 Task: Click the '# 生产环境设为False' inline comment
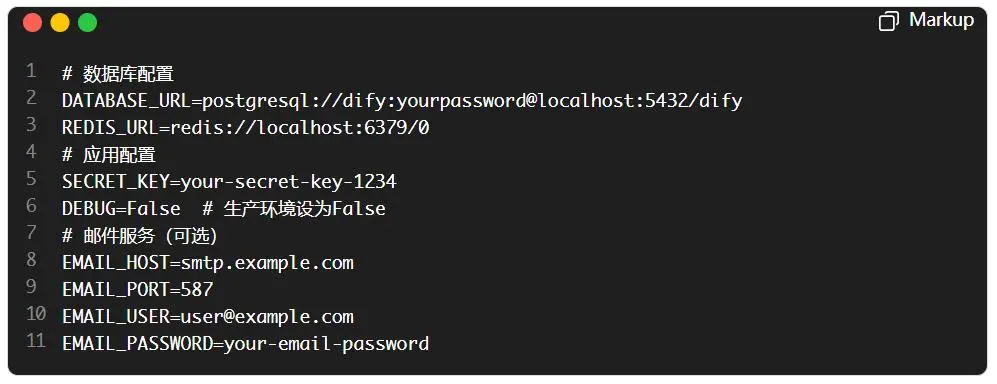click(294, 209)
